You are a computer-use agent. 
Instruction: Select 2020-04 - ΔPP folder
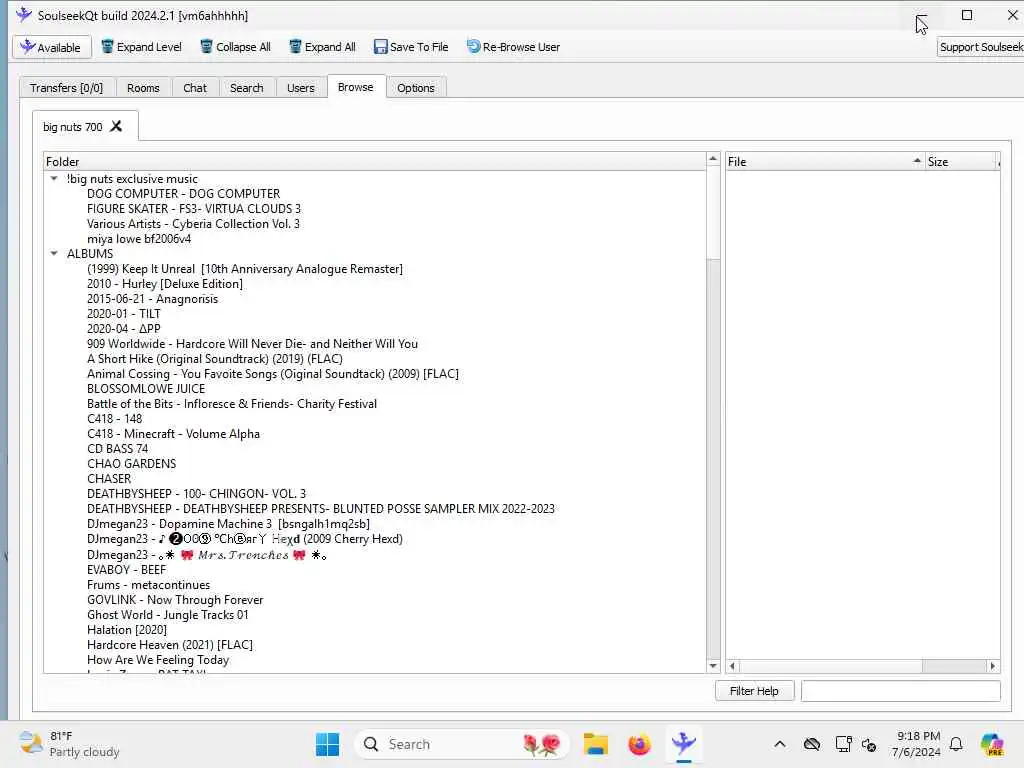(123, 329)
